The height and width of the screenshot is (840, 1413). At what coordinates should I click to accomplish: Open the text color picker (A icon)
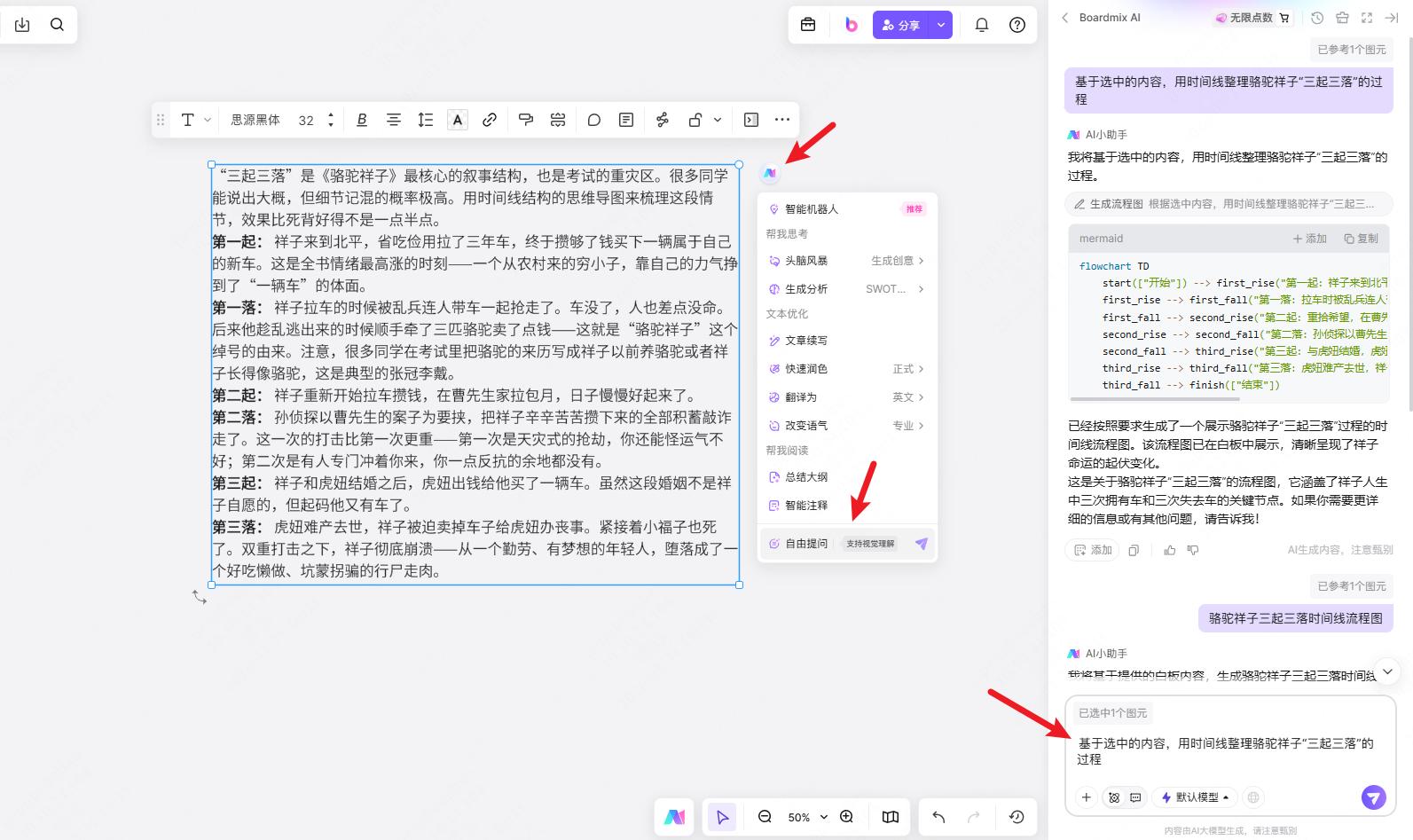457,120
